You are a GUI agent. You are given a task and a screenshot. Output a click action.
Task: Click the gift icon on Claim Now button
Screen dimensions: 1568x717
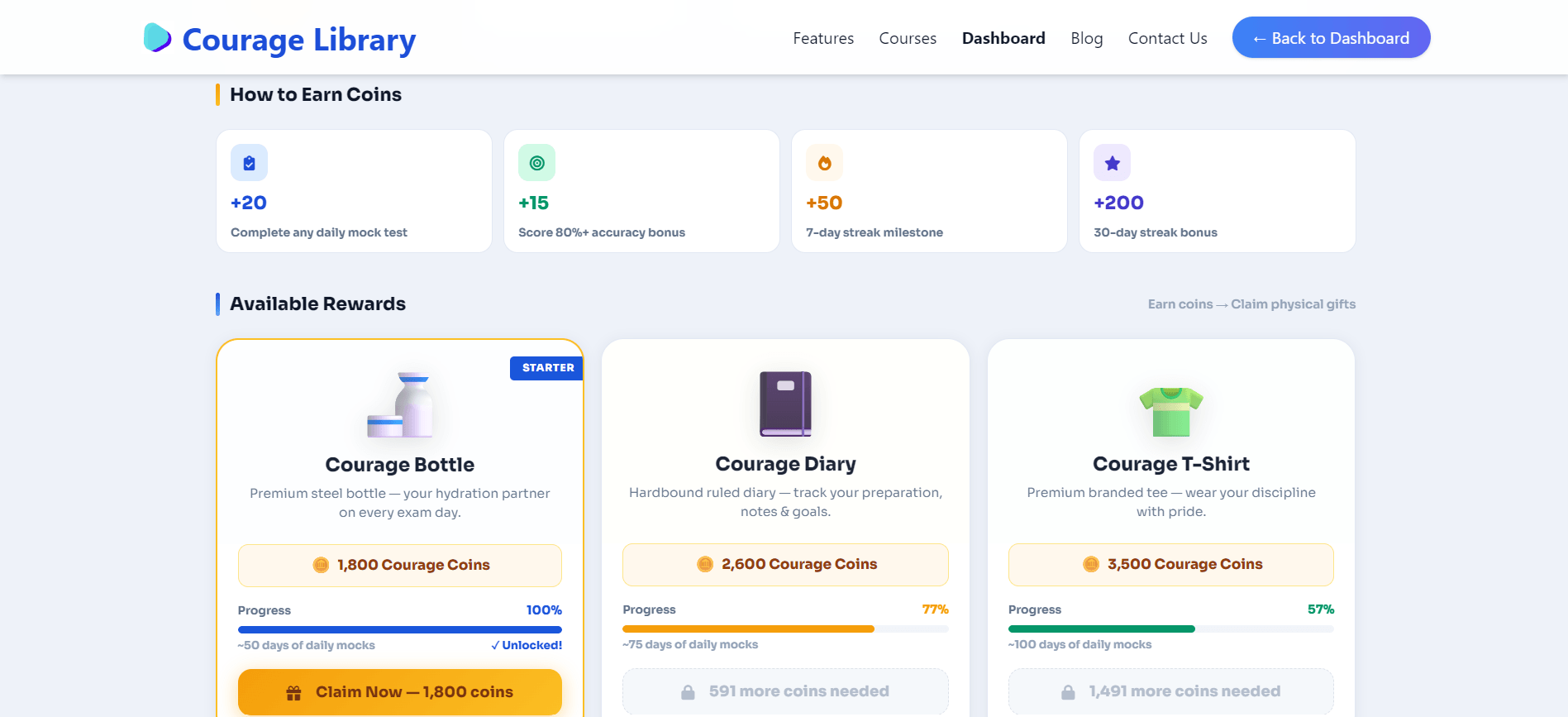293,693
